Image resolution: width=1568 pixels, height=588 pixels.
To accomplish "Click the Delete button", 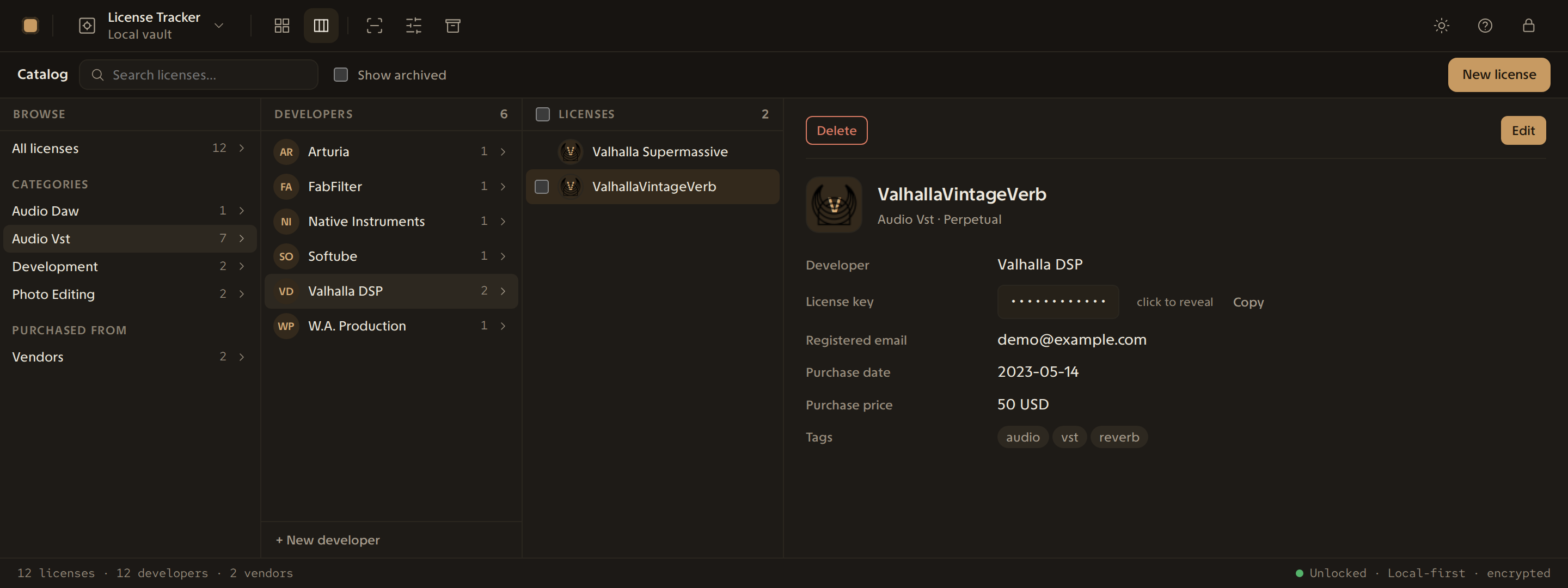I will (x=836, y=130).
